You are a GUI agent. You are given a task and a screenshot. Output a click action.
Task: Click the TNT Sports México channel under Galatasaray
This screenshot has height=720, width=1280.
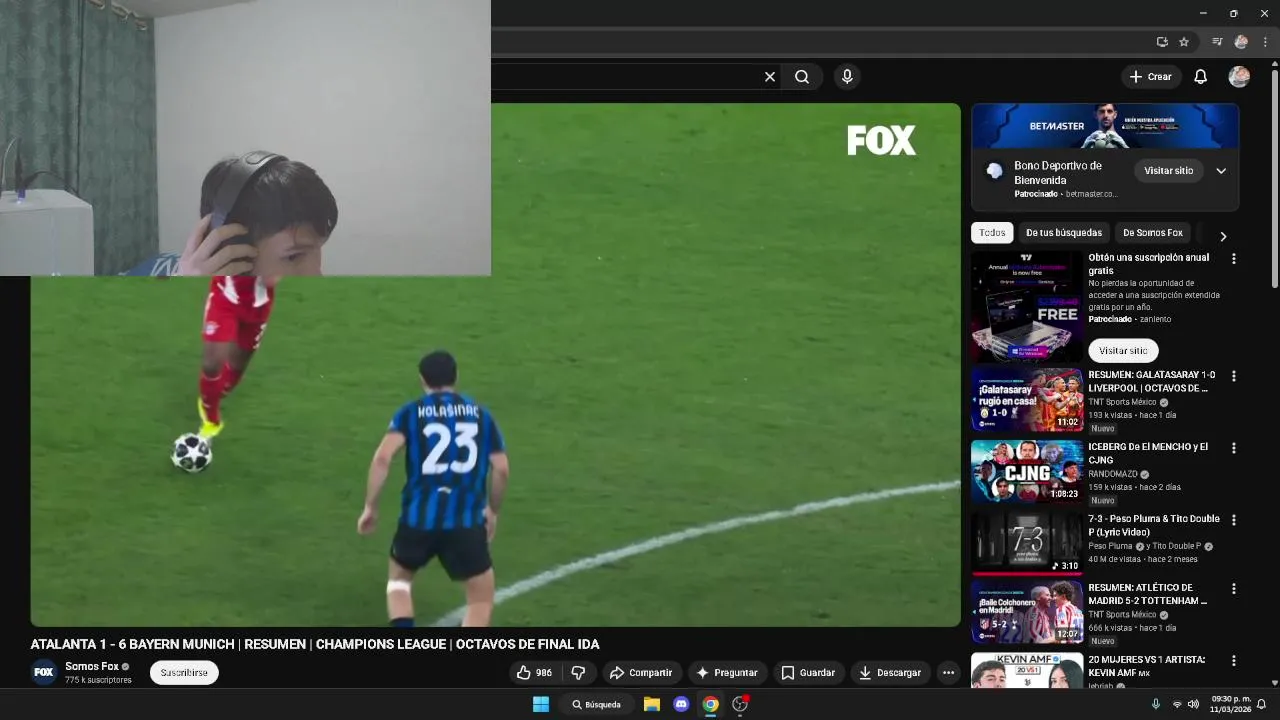point(1122,402)
